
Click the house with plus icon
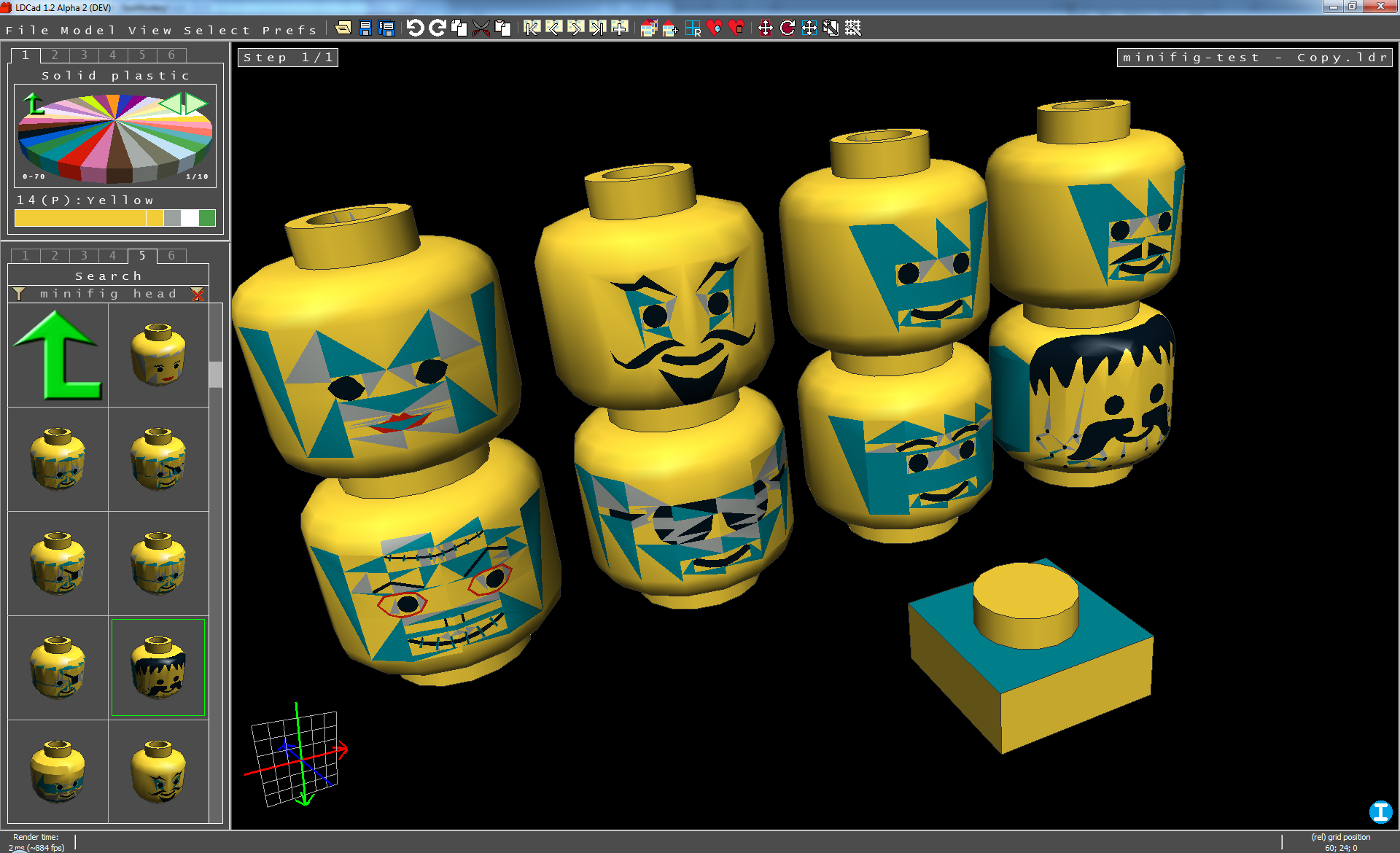point(670,28)
